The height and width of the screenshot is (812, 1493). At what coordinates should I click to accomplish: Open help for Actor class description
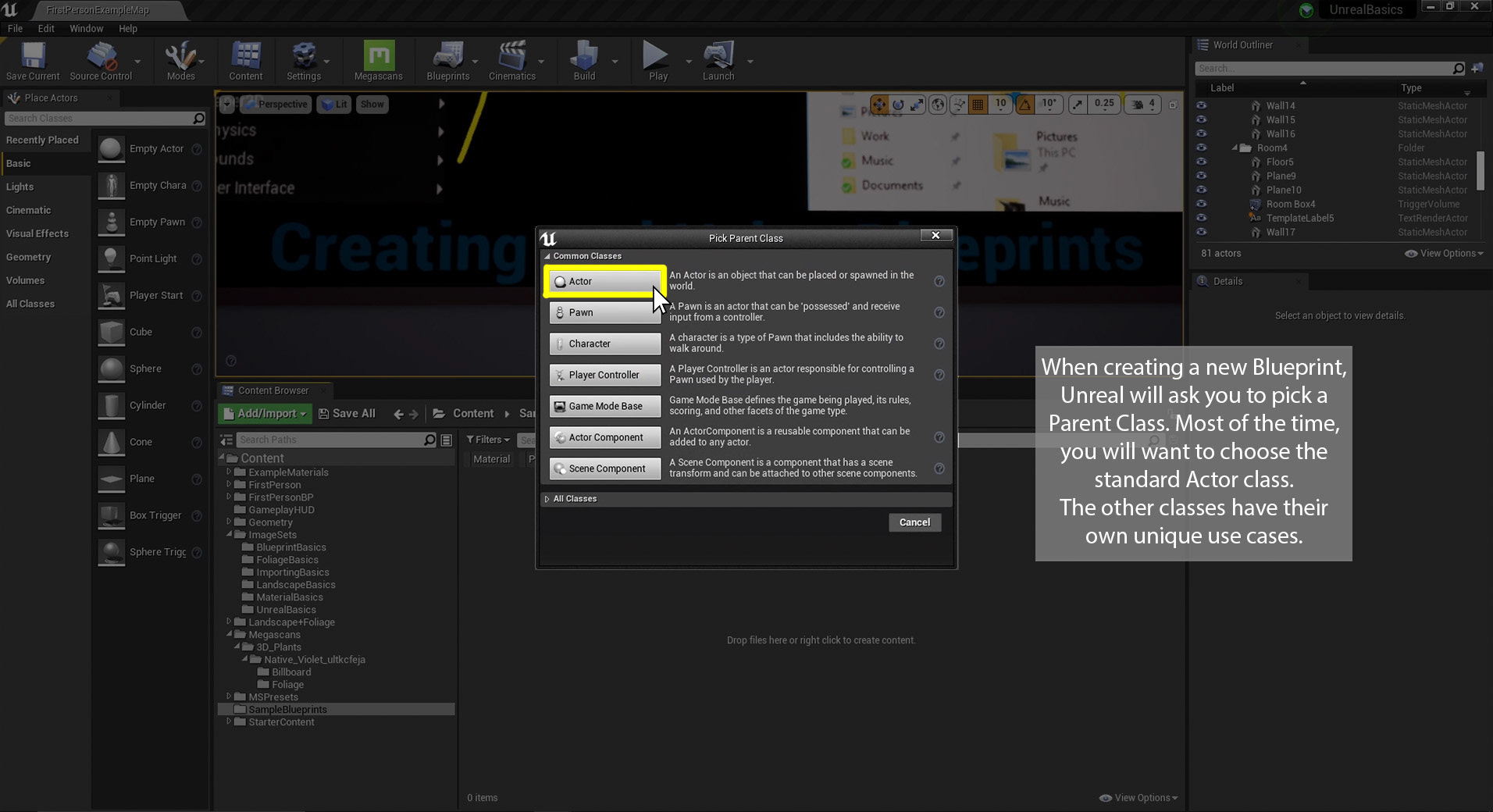pyautogui.click(x=939, y=281)
